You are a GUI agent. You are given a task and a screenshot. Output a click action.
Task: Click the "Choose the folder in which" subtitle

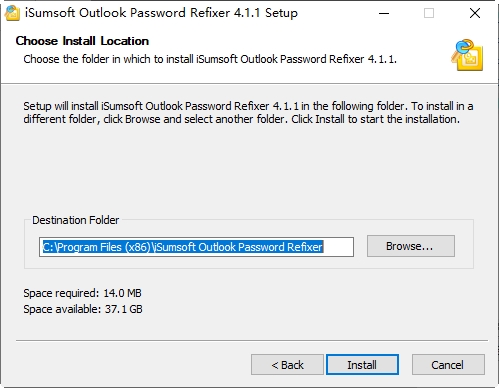(x=210, y=59)
